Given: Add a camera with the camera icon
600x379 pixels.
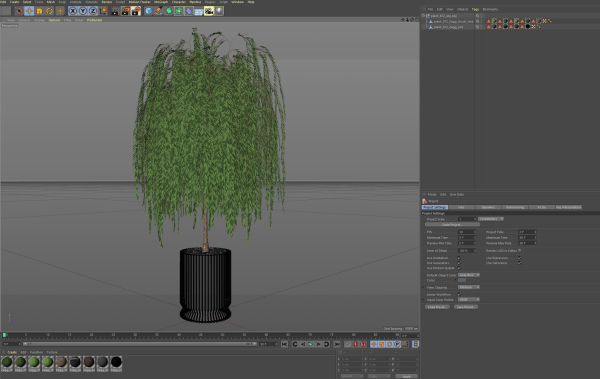Looking at the screenshot, I should click(209, 11).
